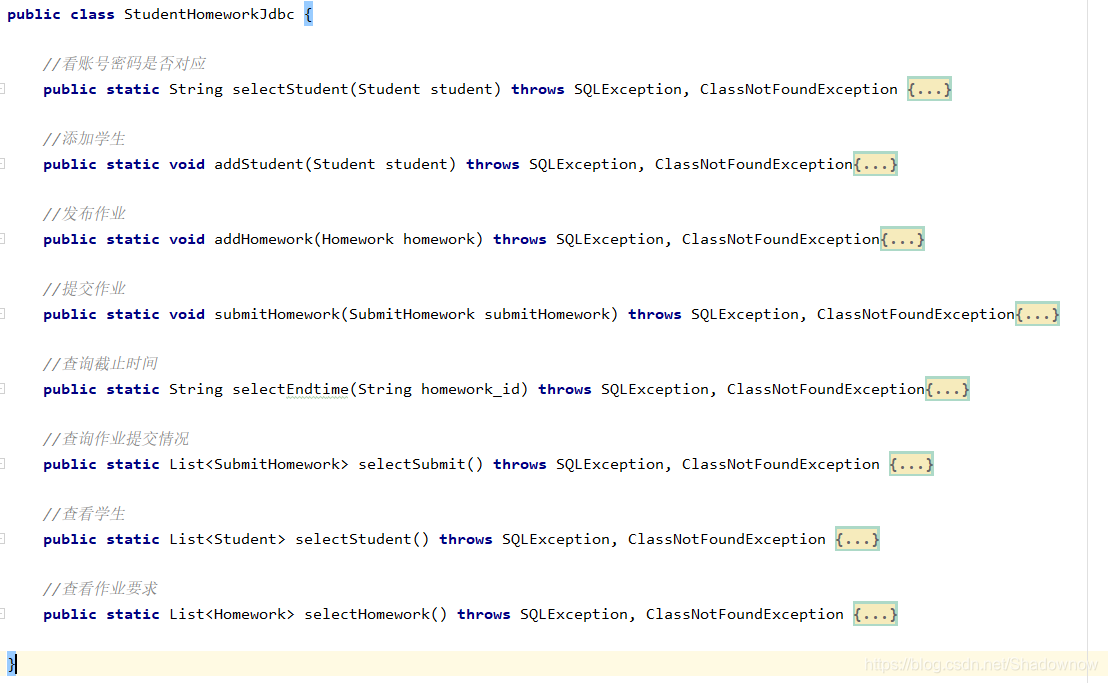Expand folded body of addHomework method
This screenshot has height=683, width=1108.
[x=902, y=239]
